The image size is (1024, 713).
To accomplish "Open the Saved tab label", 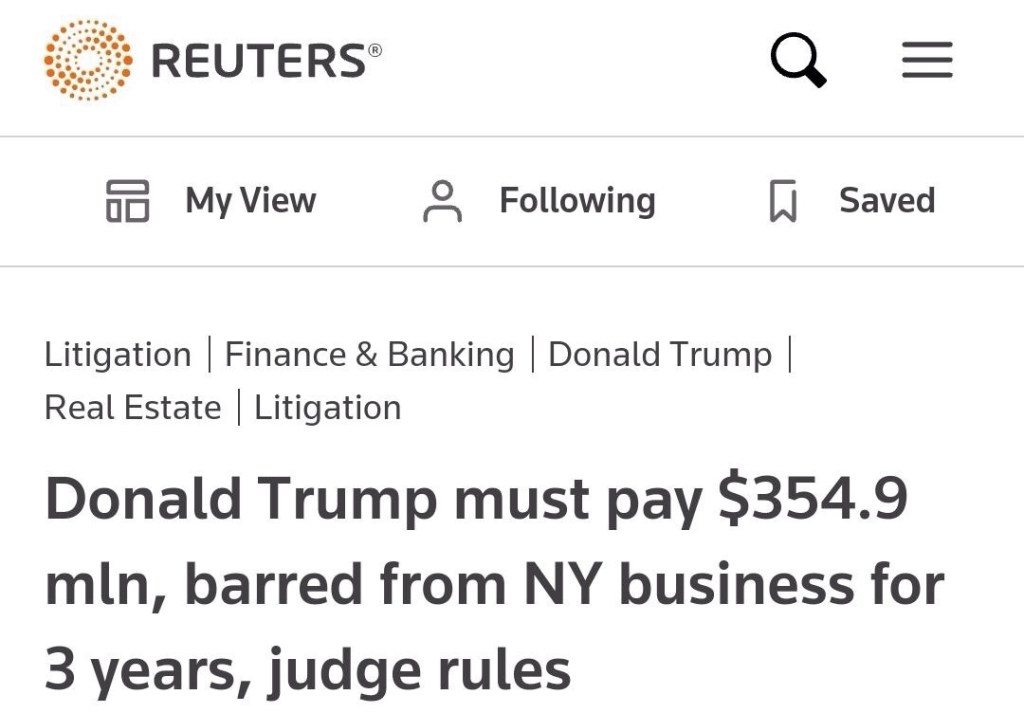I will coord(886,200).
